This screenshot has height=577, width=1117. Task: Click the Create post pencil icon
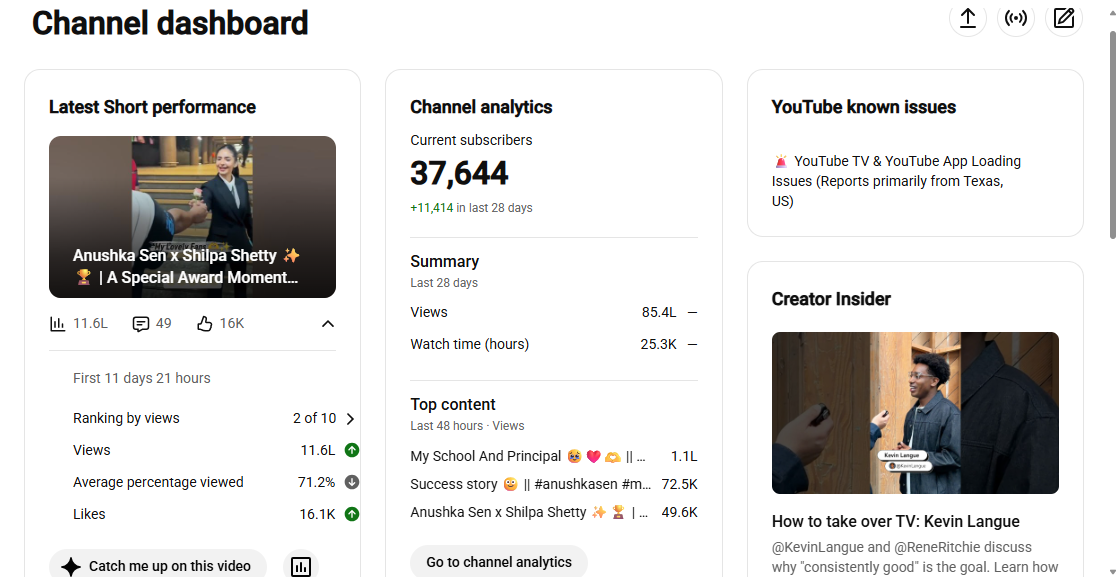[1064, 19]
